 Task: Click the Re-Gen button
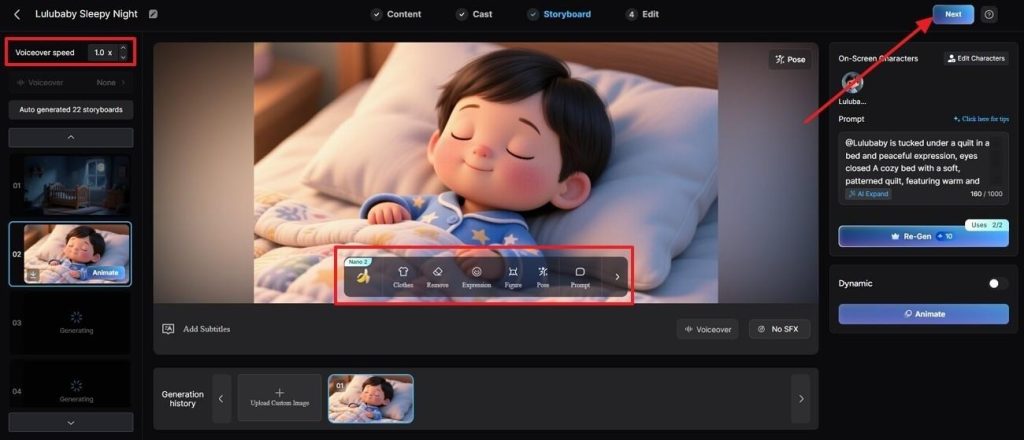click(x=923, y=236)
